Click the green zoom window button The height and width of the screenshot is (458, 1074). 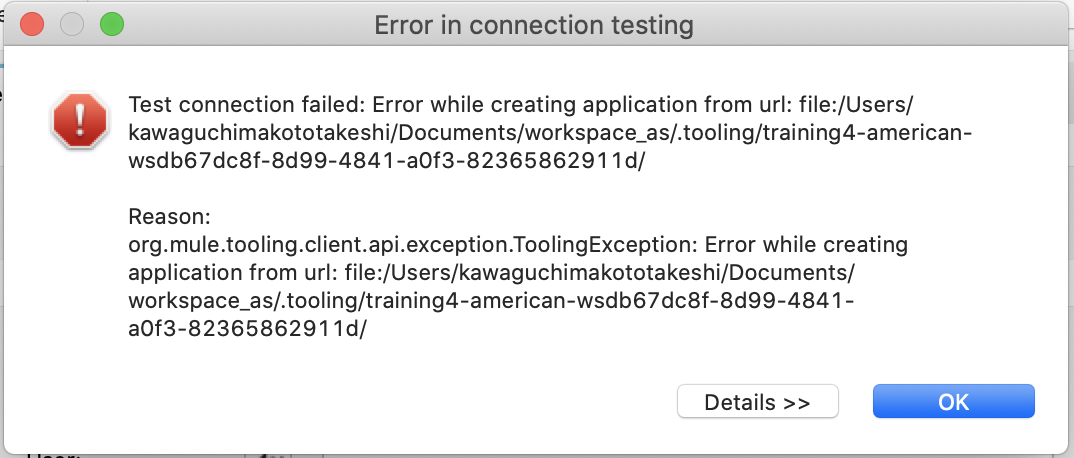[x=112, y=25]
